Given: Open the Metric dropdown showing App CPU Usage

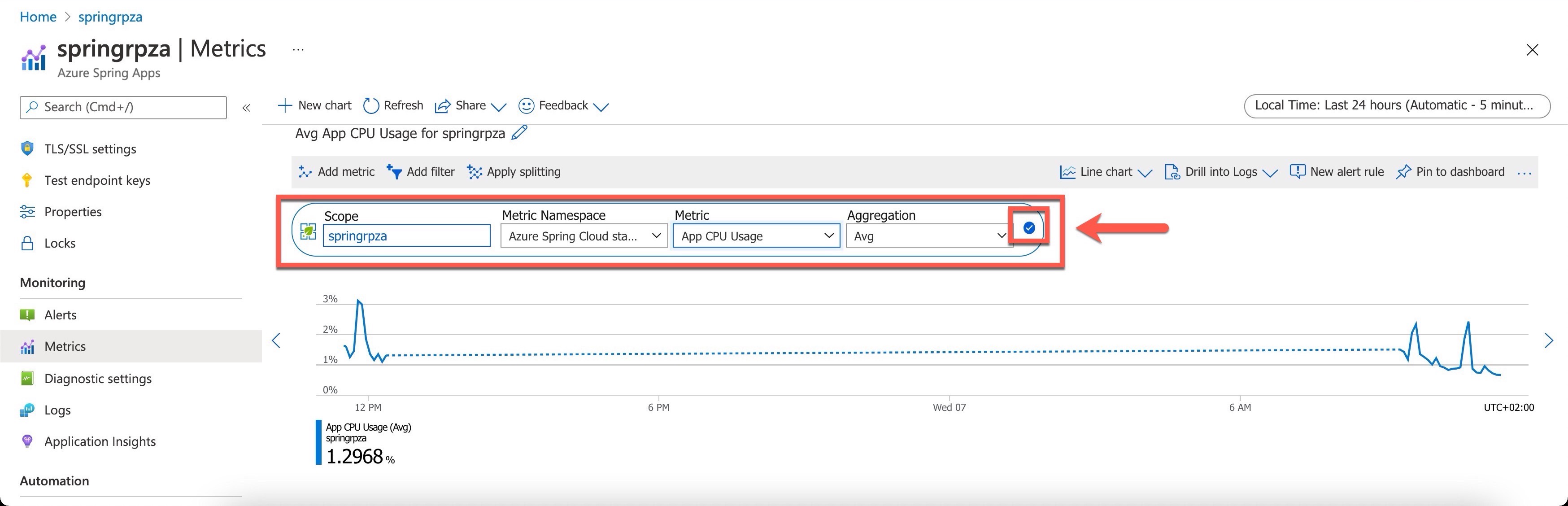Looking at the screenshot, I should (757, 236).
